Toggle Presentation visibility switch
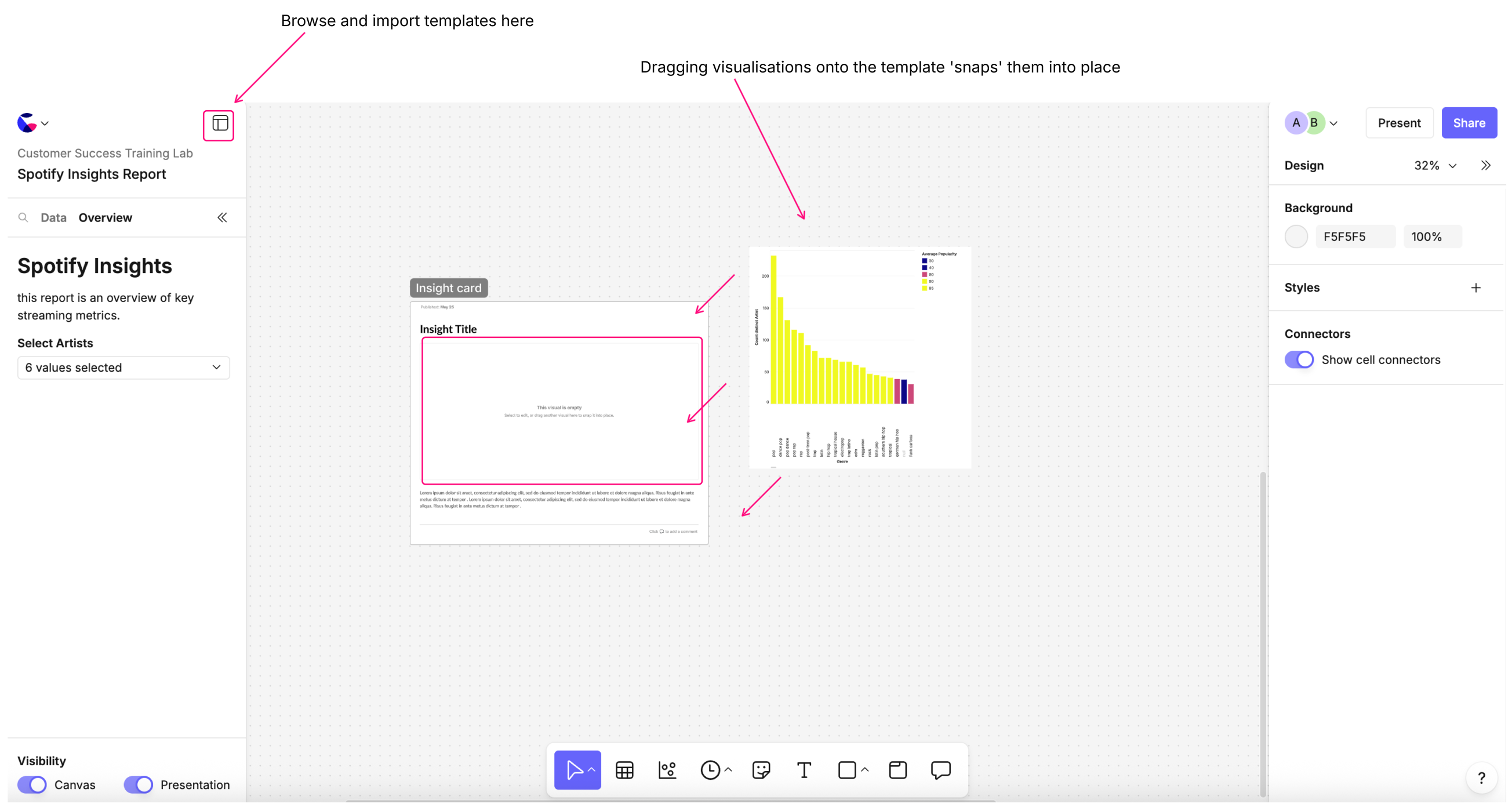Viewport: 1512px width, 807px height. [138, 785]
